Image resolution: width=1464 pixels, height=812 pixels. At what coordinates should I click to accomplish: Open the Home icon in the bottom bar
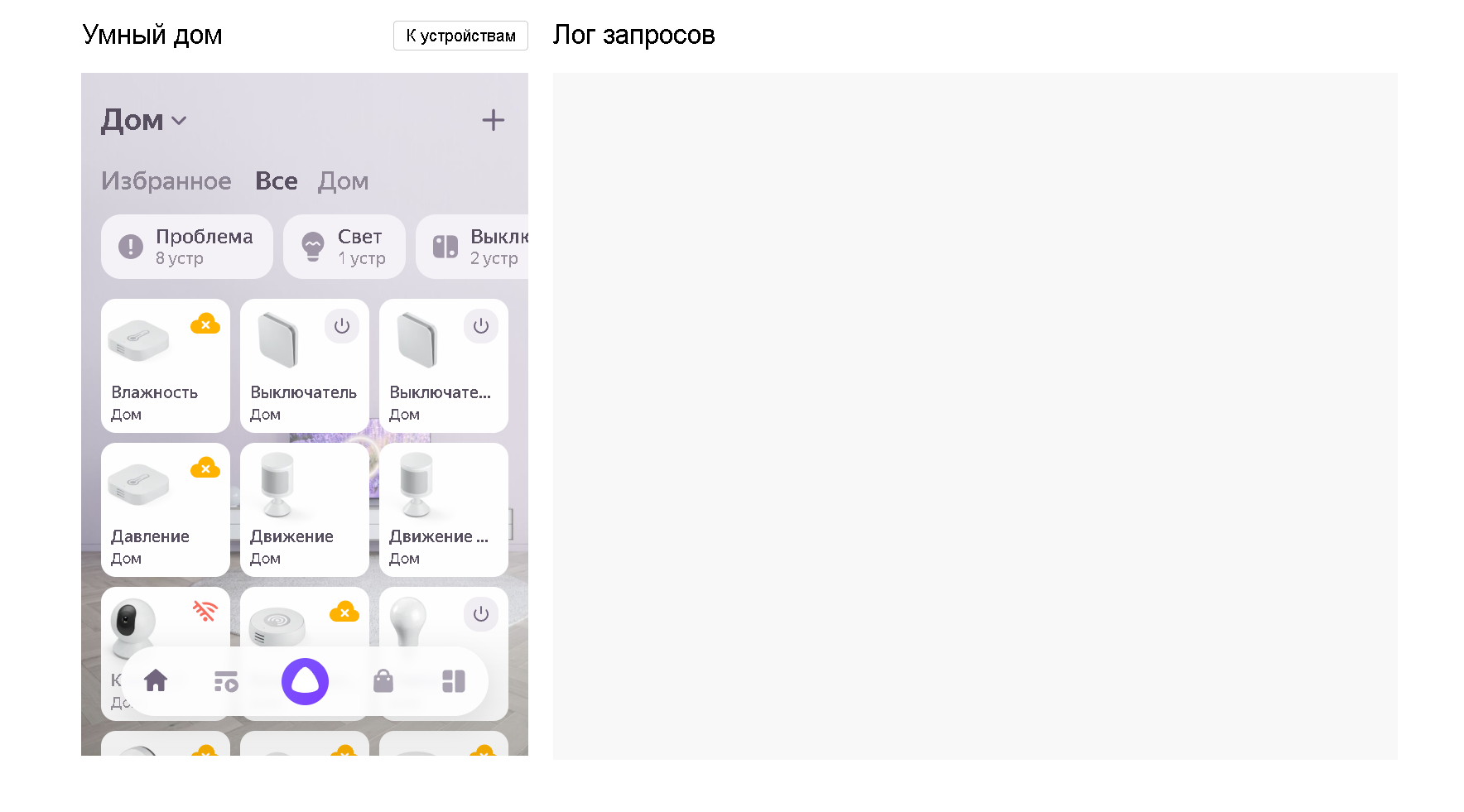click(x=156, y=681)
